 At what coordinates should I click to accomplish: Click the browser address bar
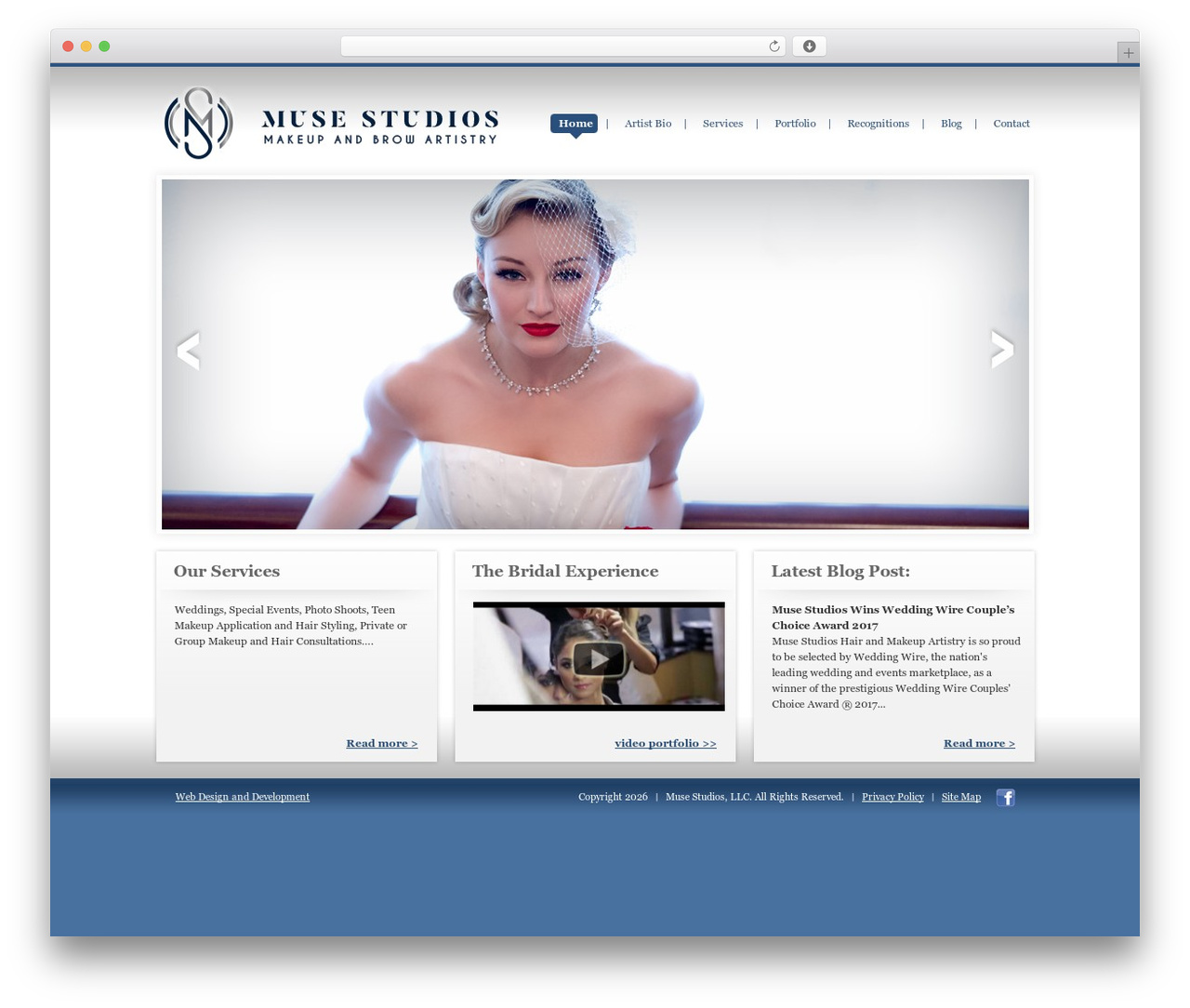[x=562, y=46]
